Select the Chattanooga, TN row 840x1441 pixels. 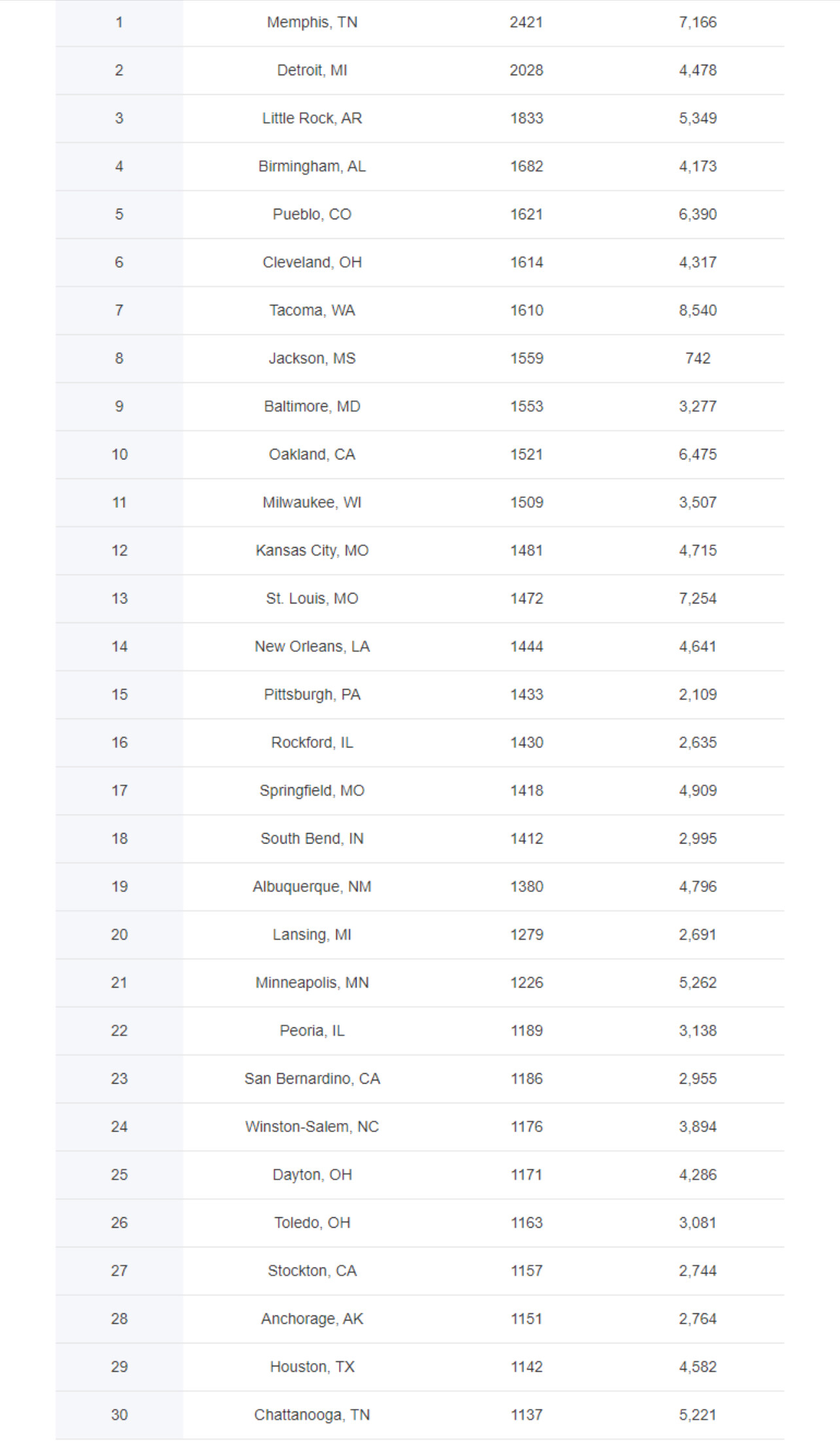(x=420, y=1415)
